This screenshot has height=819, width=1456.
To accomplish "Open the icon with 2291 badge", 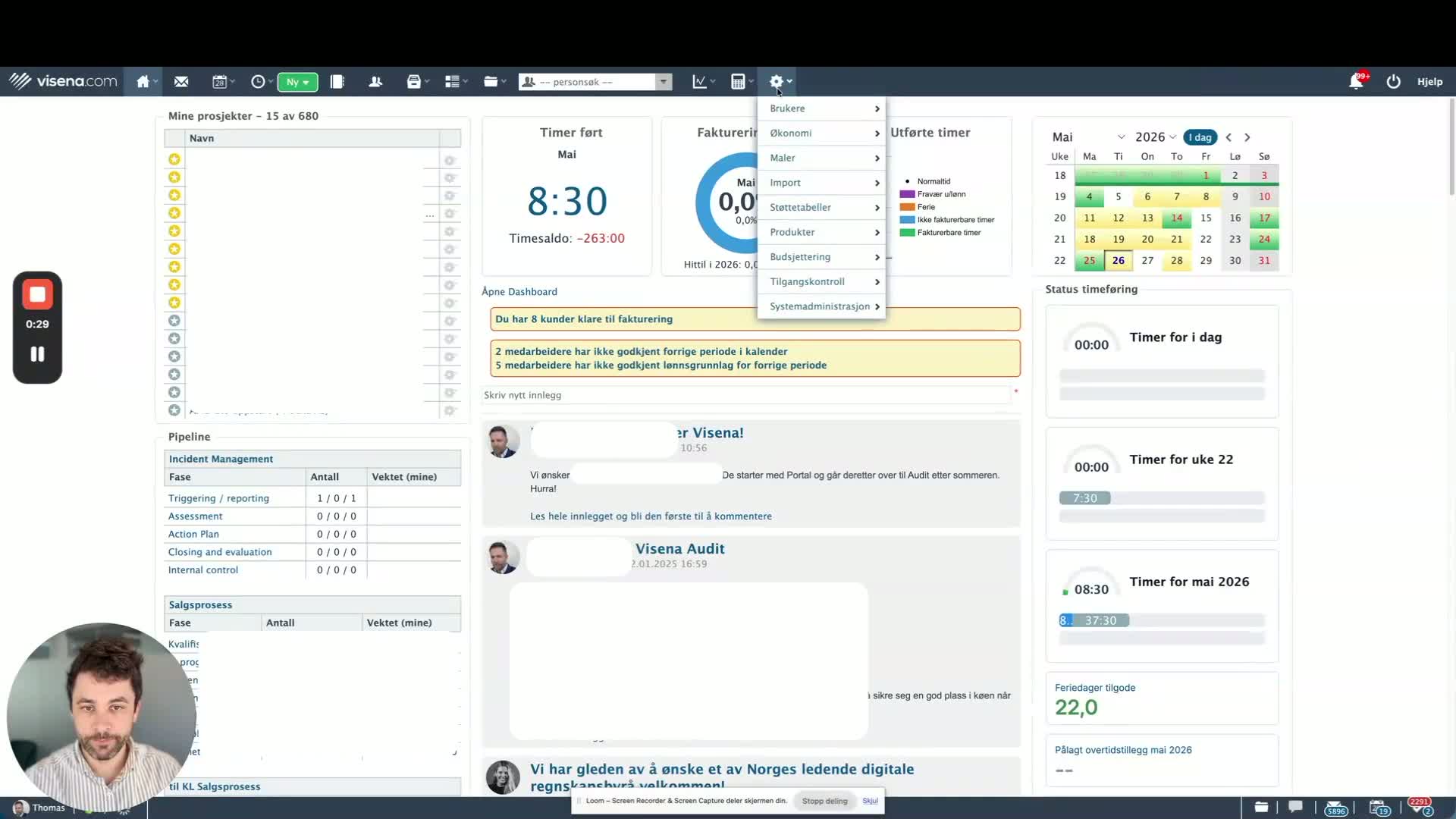I will [1420, 808].
